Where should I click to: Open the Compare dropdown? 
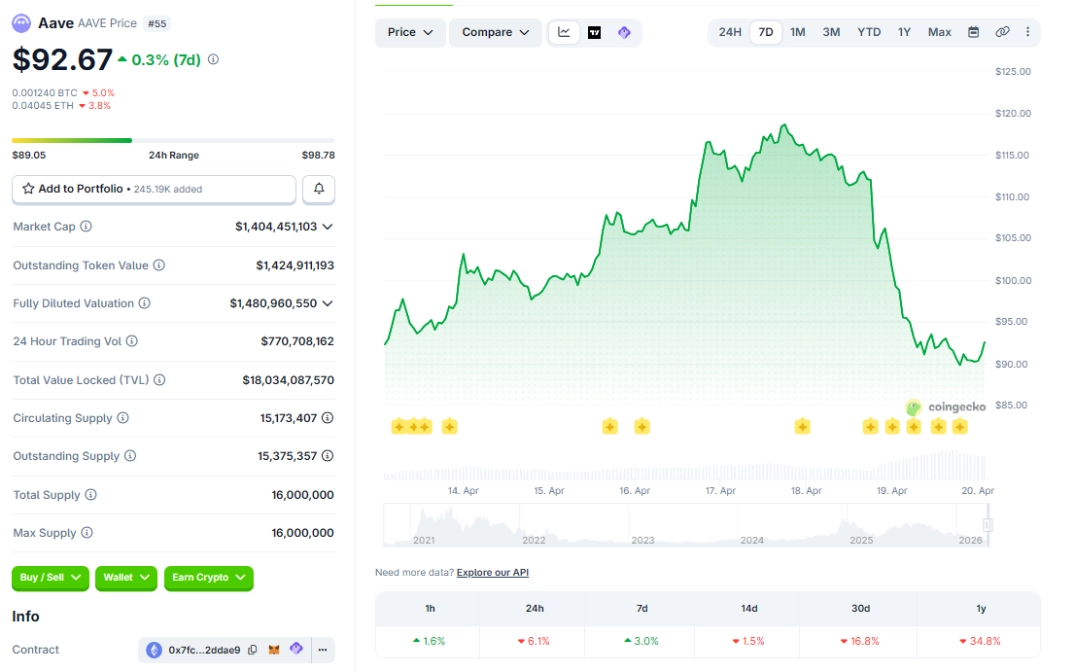(x=496, y=32)
